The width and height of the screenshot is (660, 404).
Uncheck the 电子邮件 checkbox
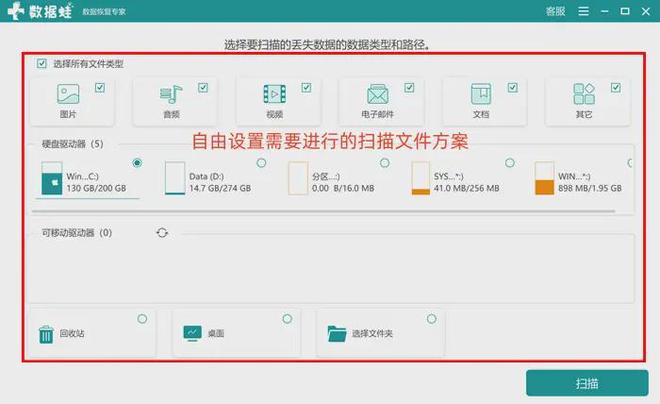(x=409, y=88)
